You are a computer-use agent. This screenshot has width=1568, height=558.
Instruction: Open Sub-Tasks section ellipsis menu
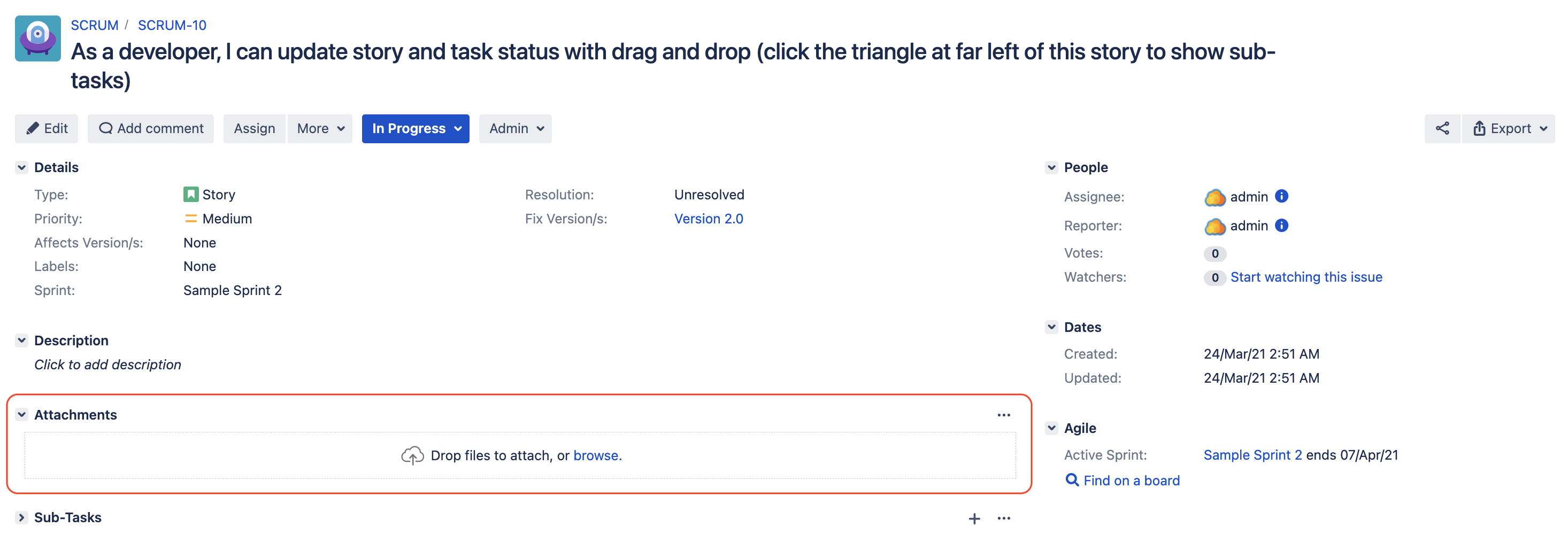coord(1003,518)
